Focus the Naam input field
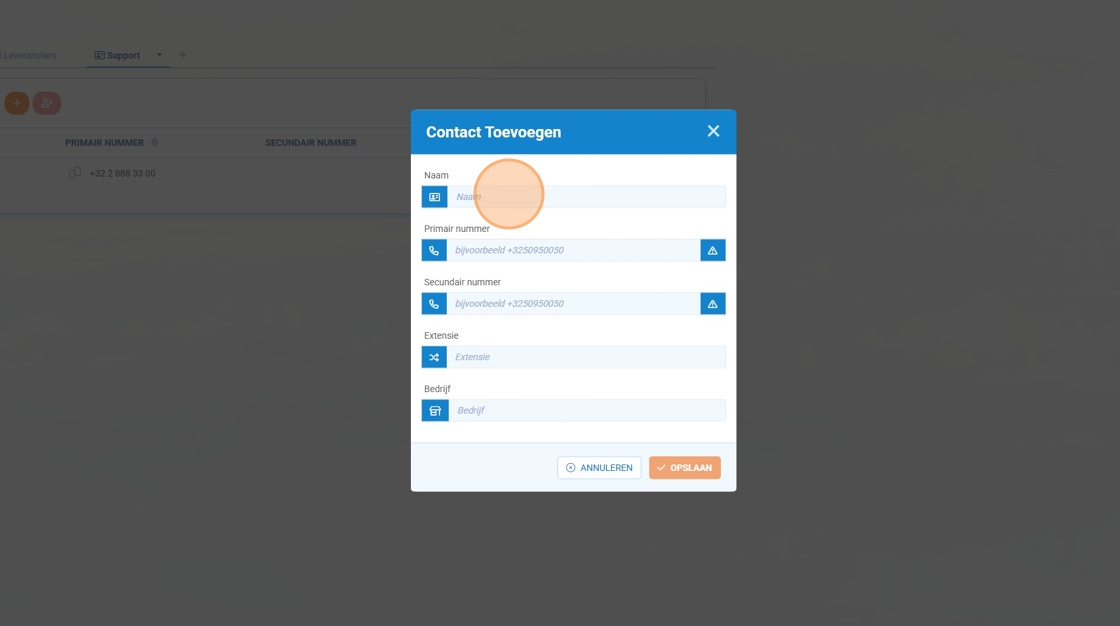Viewport: 1120px width, 626px height. coord(585,197)
